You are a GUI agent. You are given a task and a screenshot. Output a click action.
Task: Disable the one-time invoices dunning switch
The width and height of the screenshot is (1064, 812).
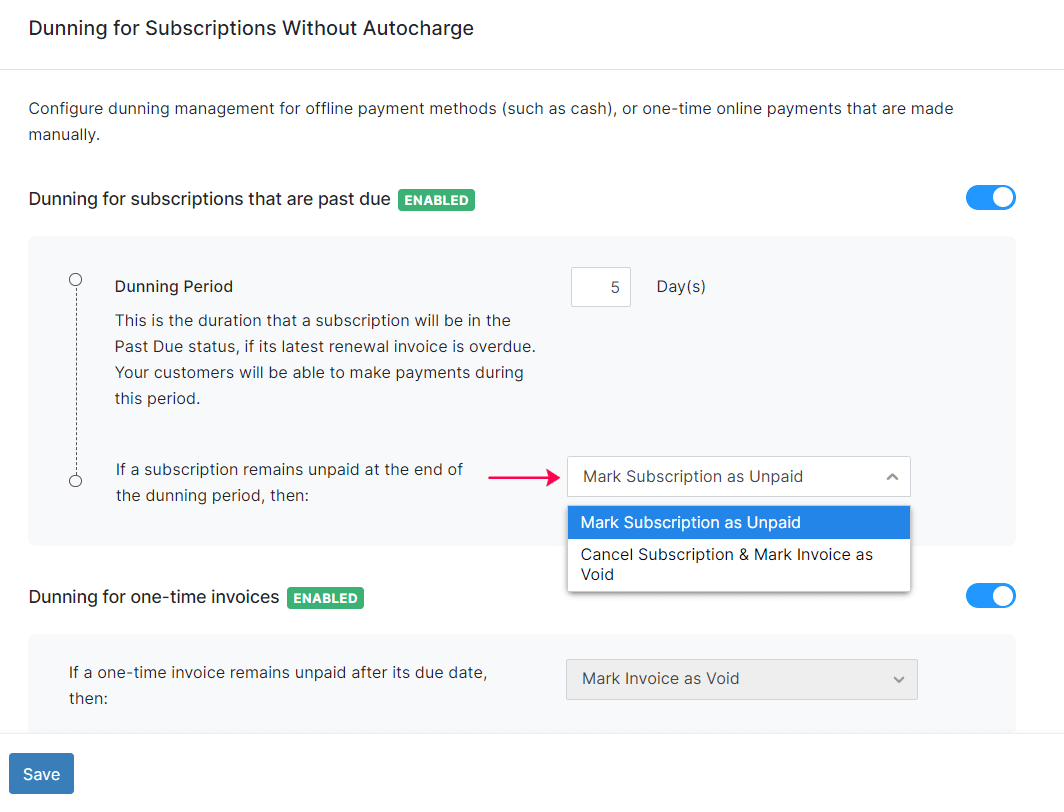[990, 596]
